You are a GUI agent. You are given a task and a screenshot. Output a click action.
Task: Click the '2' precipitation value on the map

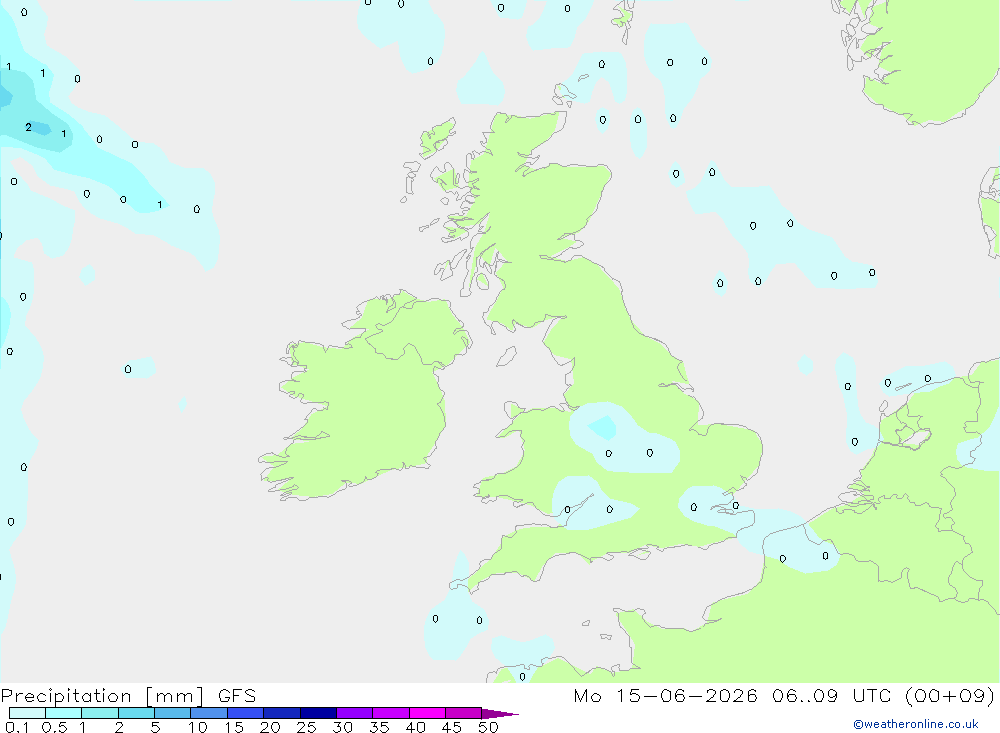[x=28, y=128]
